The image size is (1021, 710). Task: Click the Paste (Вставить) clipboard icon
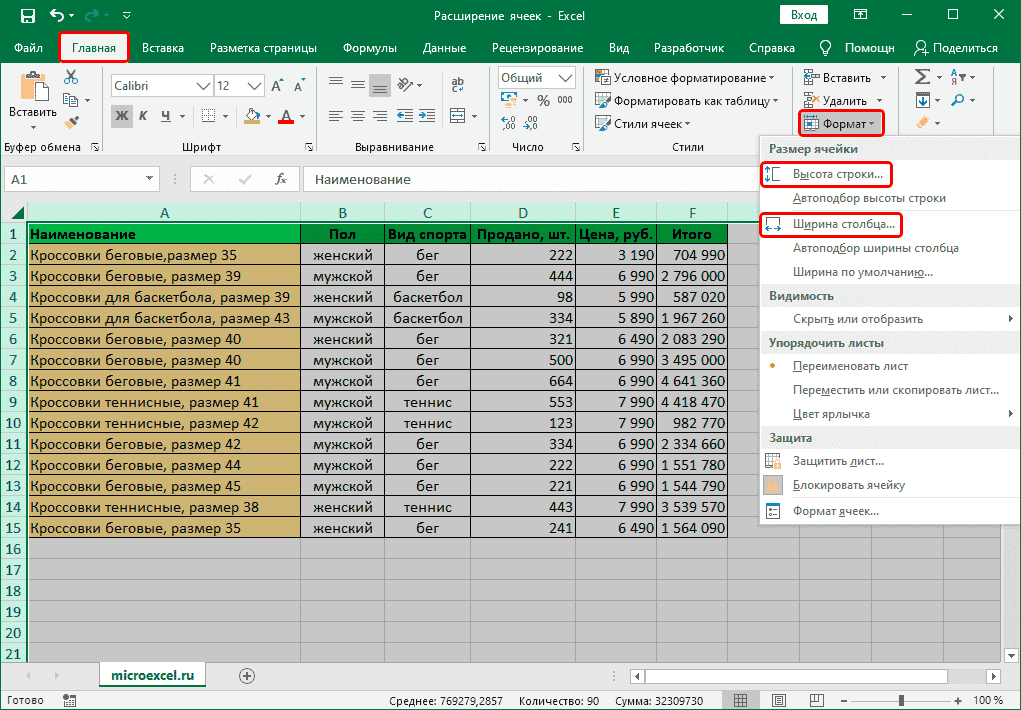tap(33, 88)
